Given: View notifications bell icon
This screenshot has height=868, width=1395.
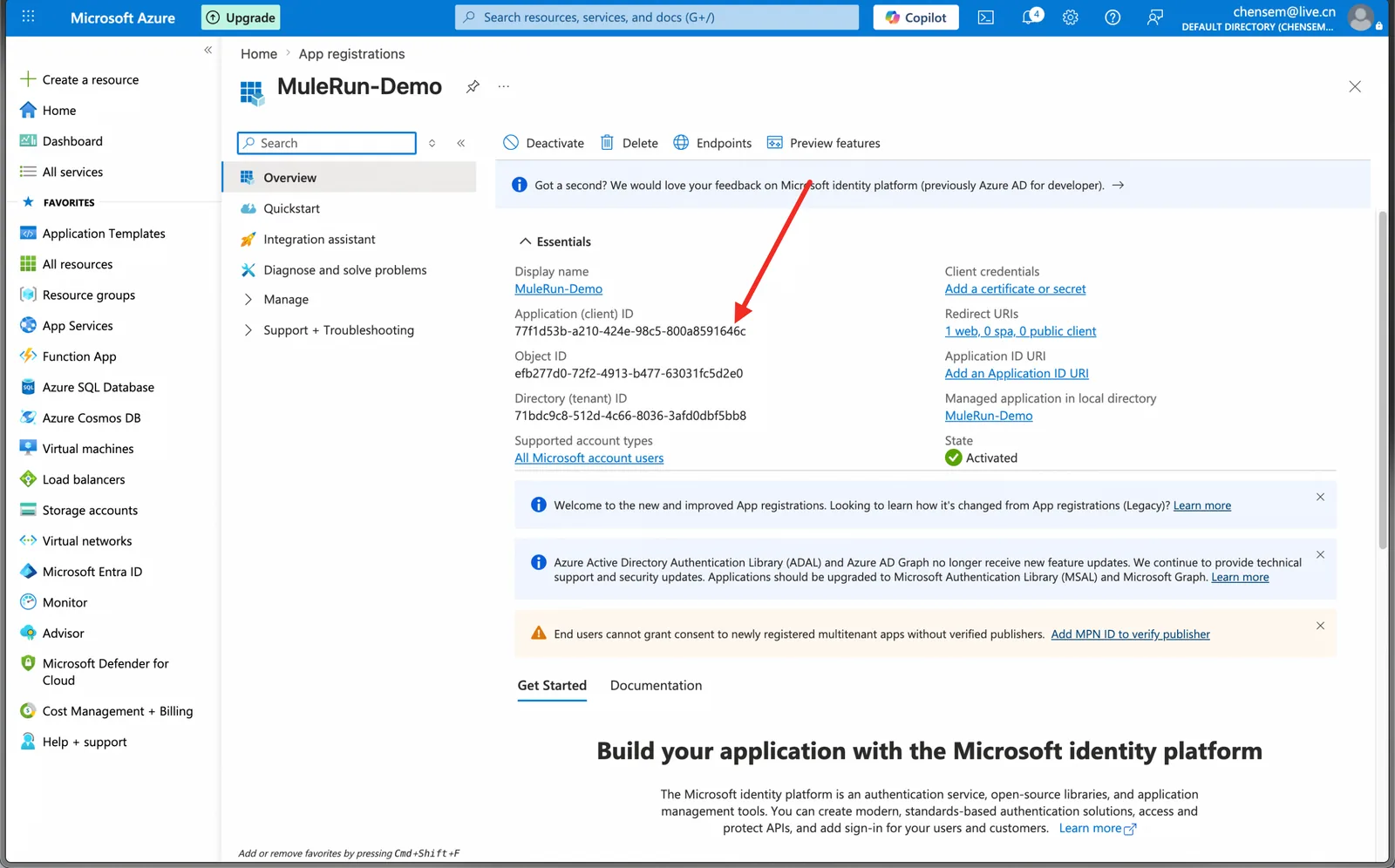Looking at the screenshot, I should 1031,17.
